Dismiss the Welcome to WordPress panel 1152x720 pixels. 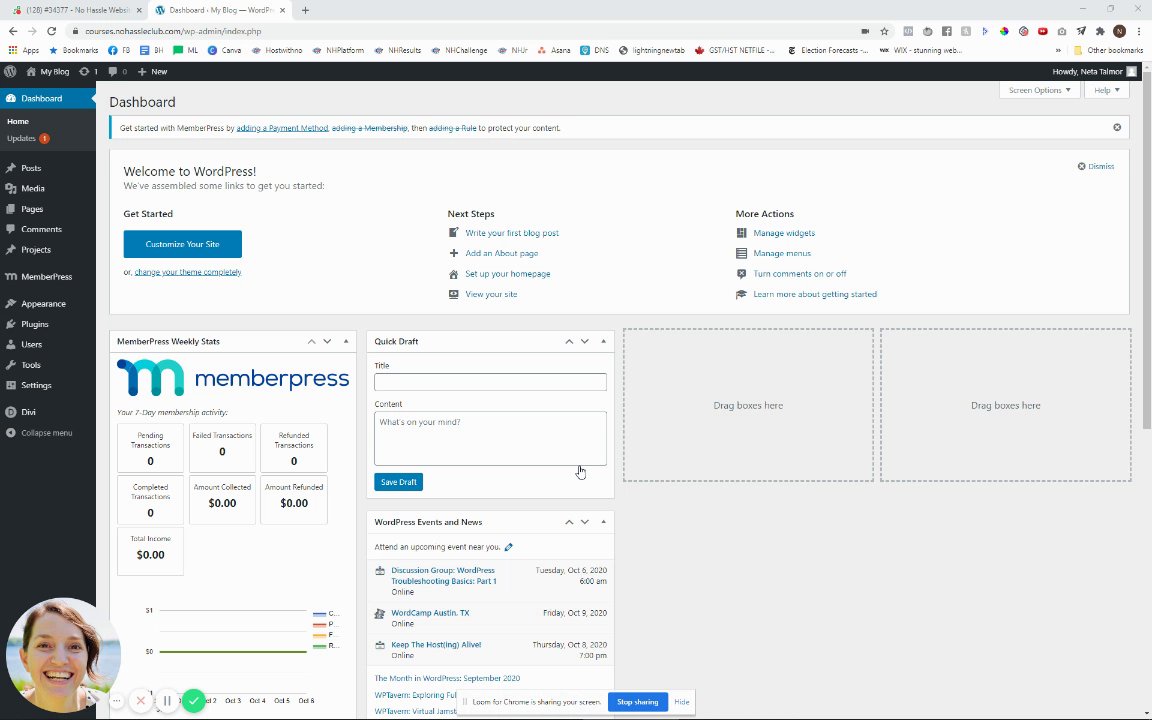[x=1095, y=166]
